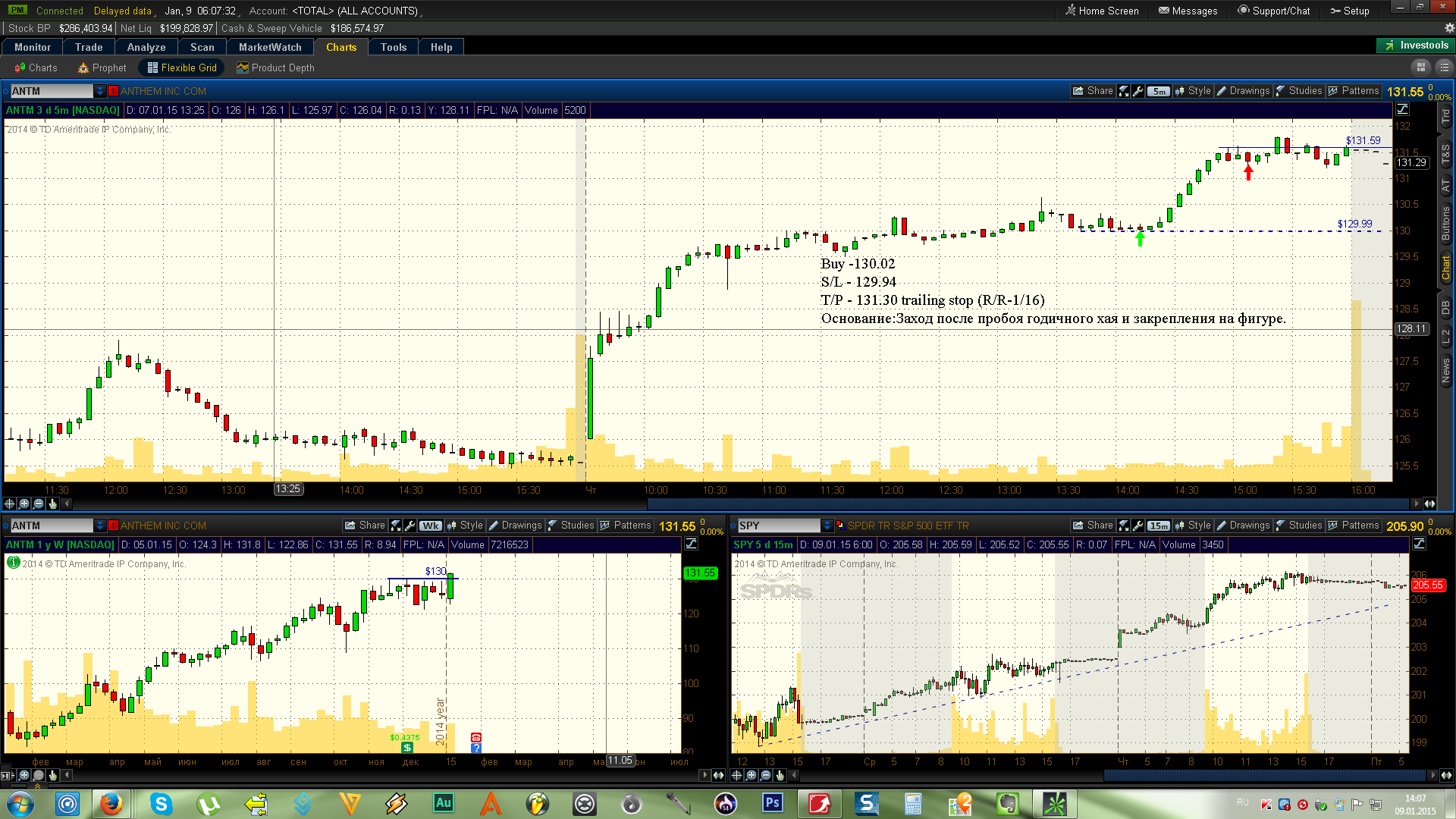1456x819 pixels.
Task: Open the Messages button
Action: tap(1188, 11)
